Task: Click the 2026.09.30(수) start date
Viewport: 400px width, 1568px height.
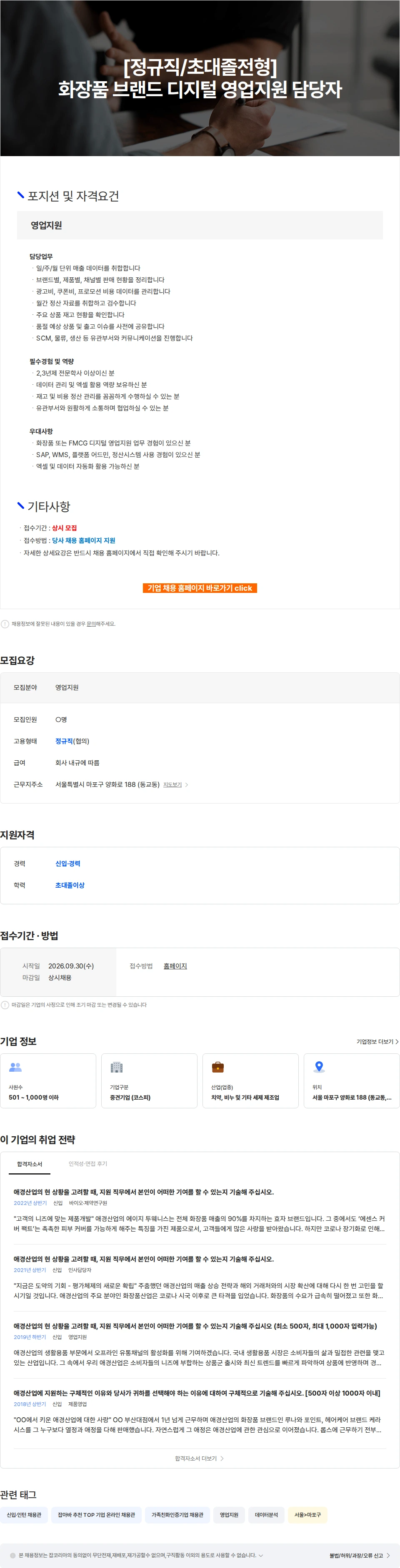Action: click(71, 966)
